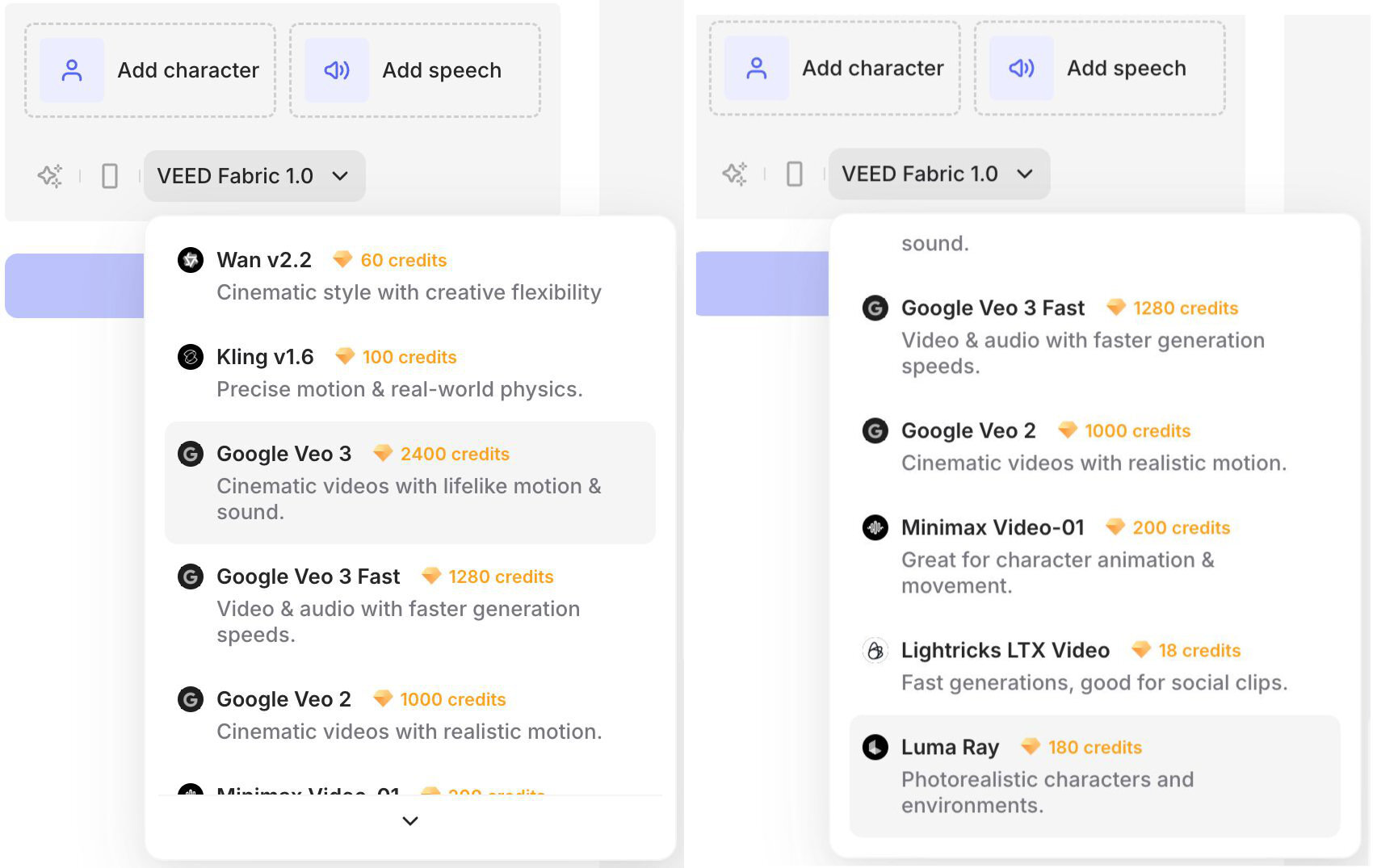
Task: Click diamond icon beside 200 credits in right list
Action: (1115, 526)
